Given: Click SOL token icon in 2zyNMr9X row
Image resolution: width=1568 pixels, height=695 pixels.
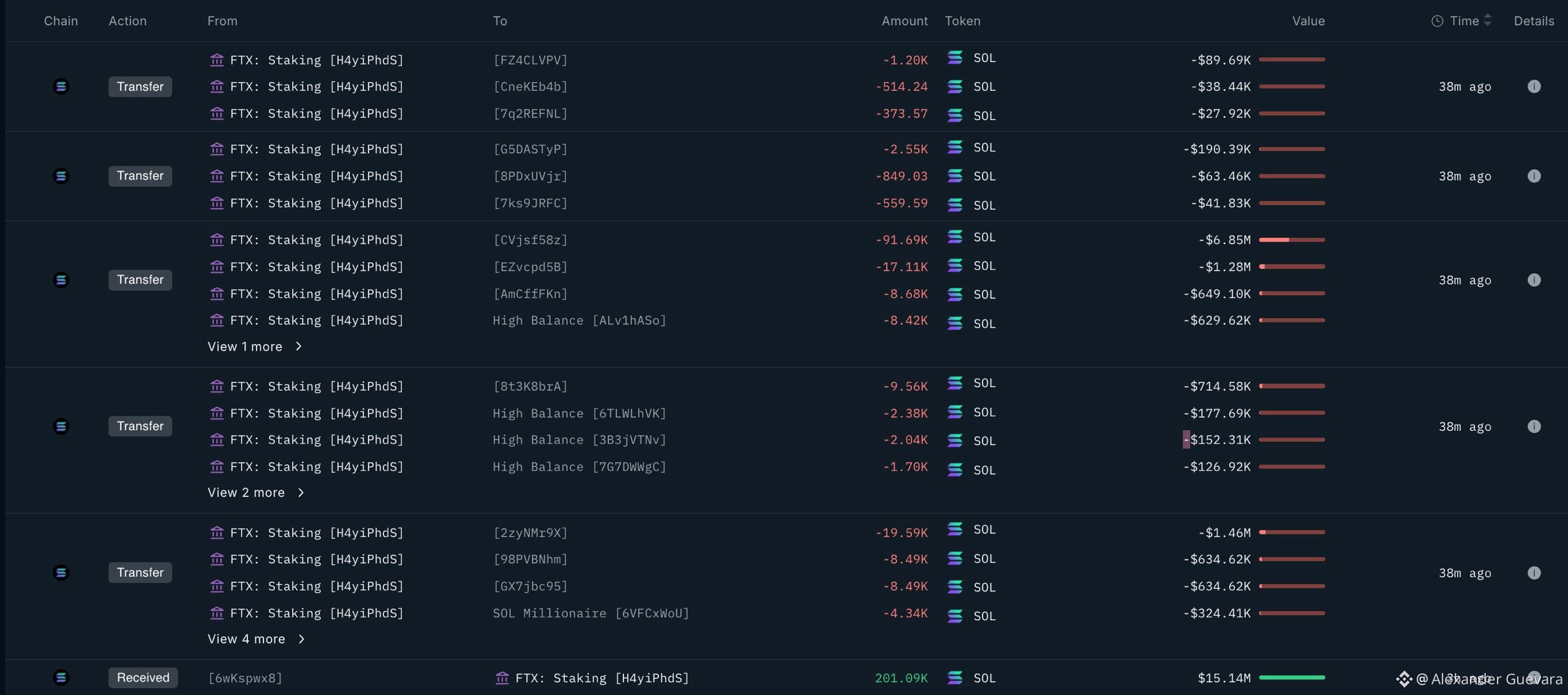Looking at the screenshot, I should tap(955, 529).
